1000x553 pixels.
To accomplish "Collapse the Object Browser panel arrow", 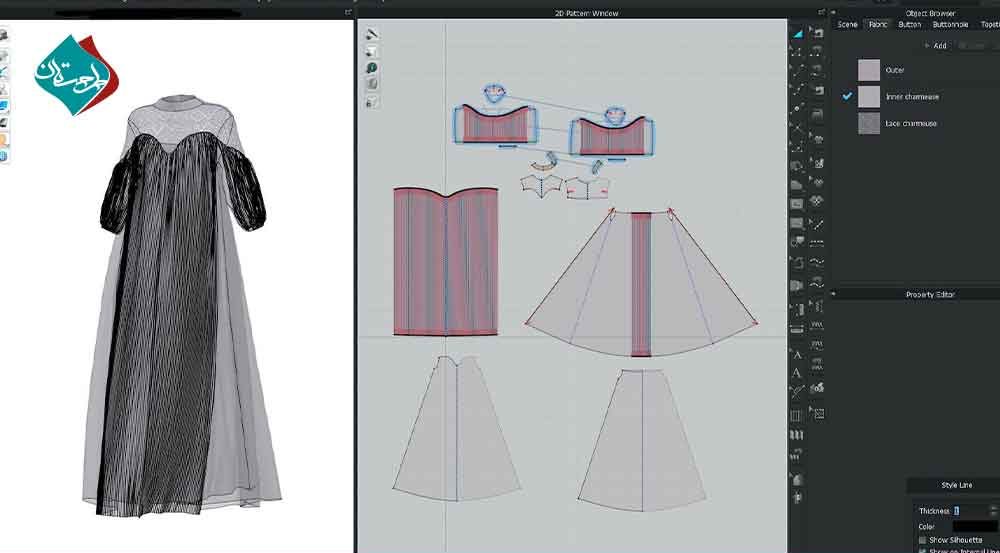I will coord(834,13).
